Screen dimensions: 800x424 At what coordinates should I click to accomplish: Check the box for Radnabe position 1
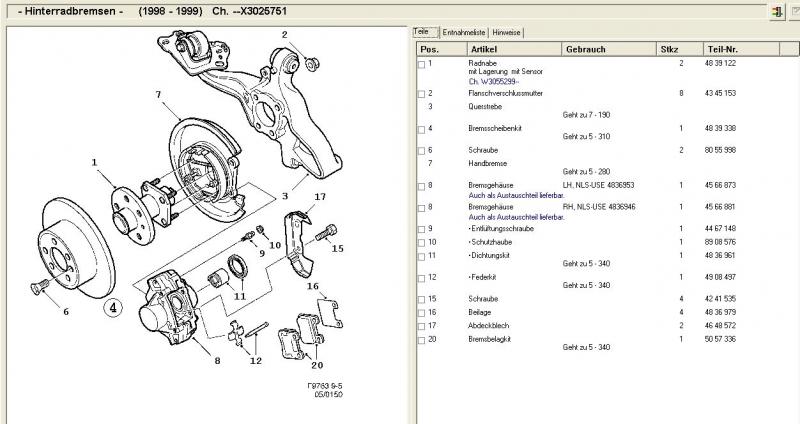pyautogui.click(x=421, y=64)
